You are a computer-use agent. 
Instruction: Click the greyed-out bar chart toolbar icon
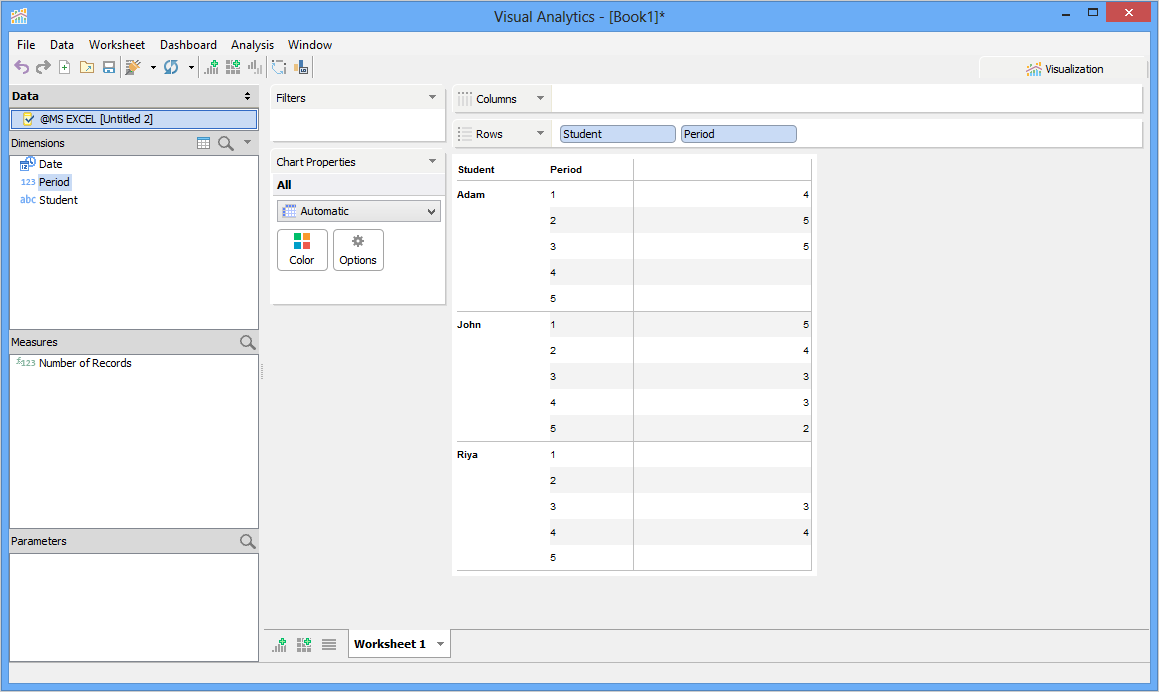[255, 67]
